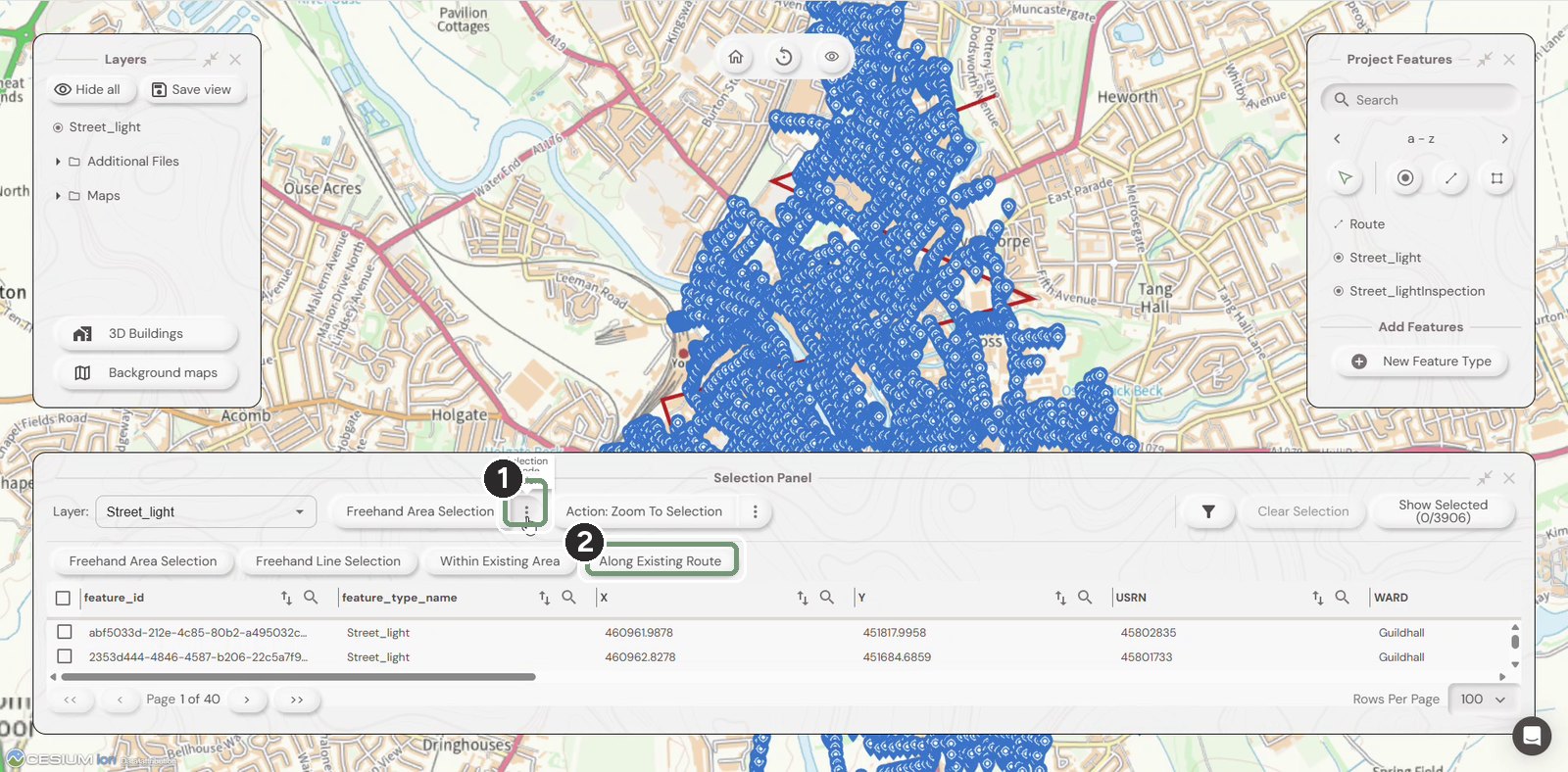Select the pointer selection tool in Project Features
This screenshot has height=772, width=1568.
point(1346,178)
